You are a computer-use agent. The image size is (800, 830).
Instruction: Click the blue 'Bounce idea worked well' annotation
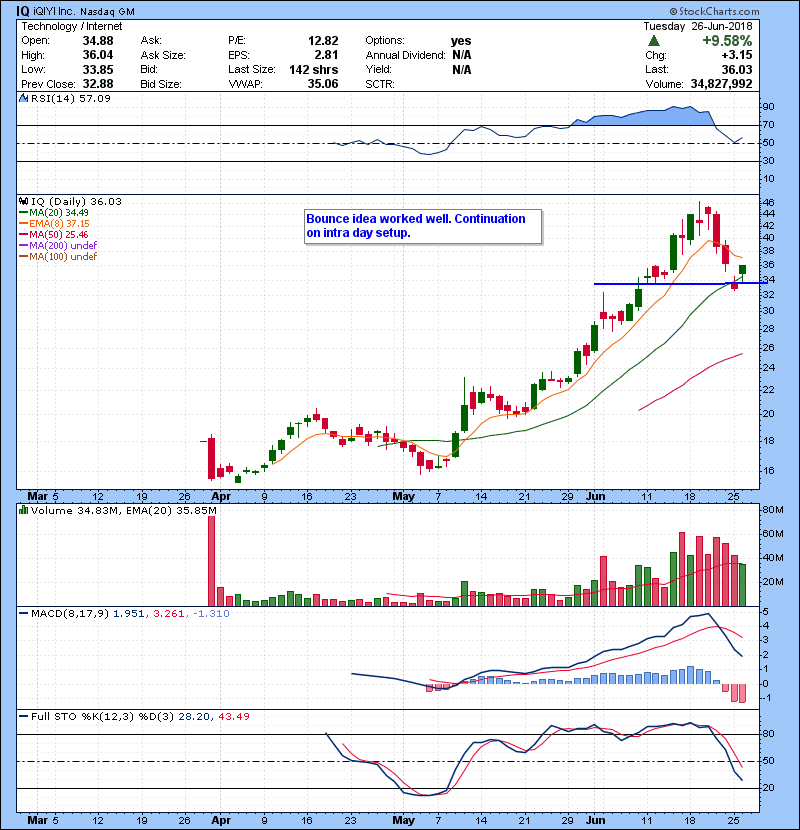click(423, 226)
